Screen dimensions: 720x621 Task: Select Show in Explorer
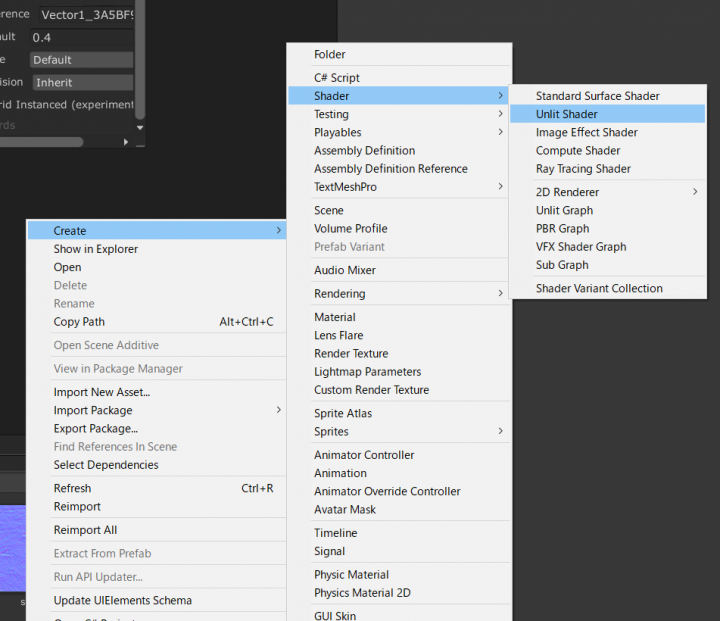pyautogui.click(x=96, y=249)
